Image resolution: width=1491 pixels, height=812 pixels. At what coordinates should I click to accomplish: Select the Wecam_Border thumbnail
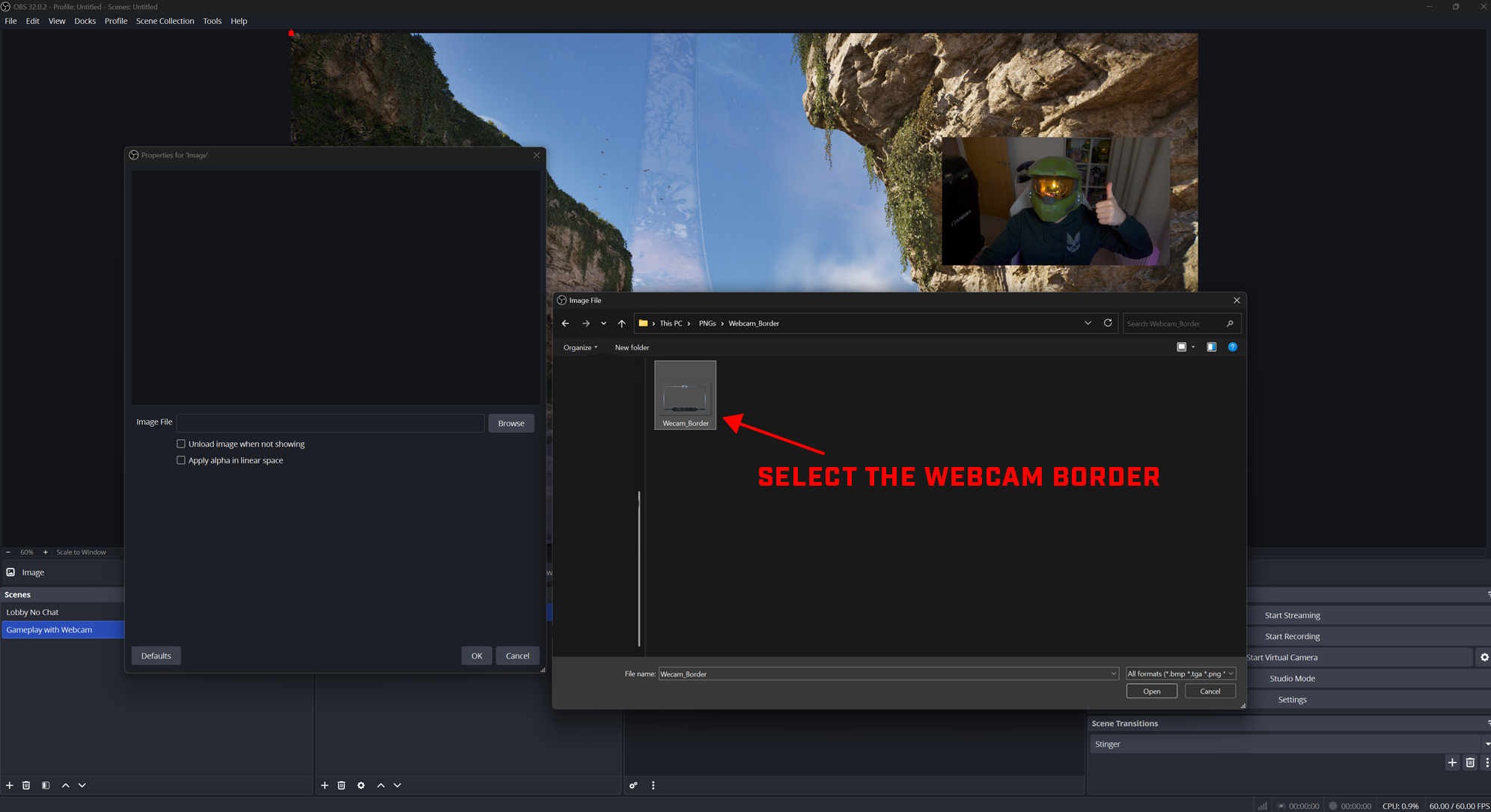click(x=685, y=394)
